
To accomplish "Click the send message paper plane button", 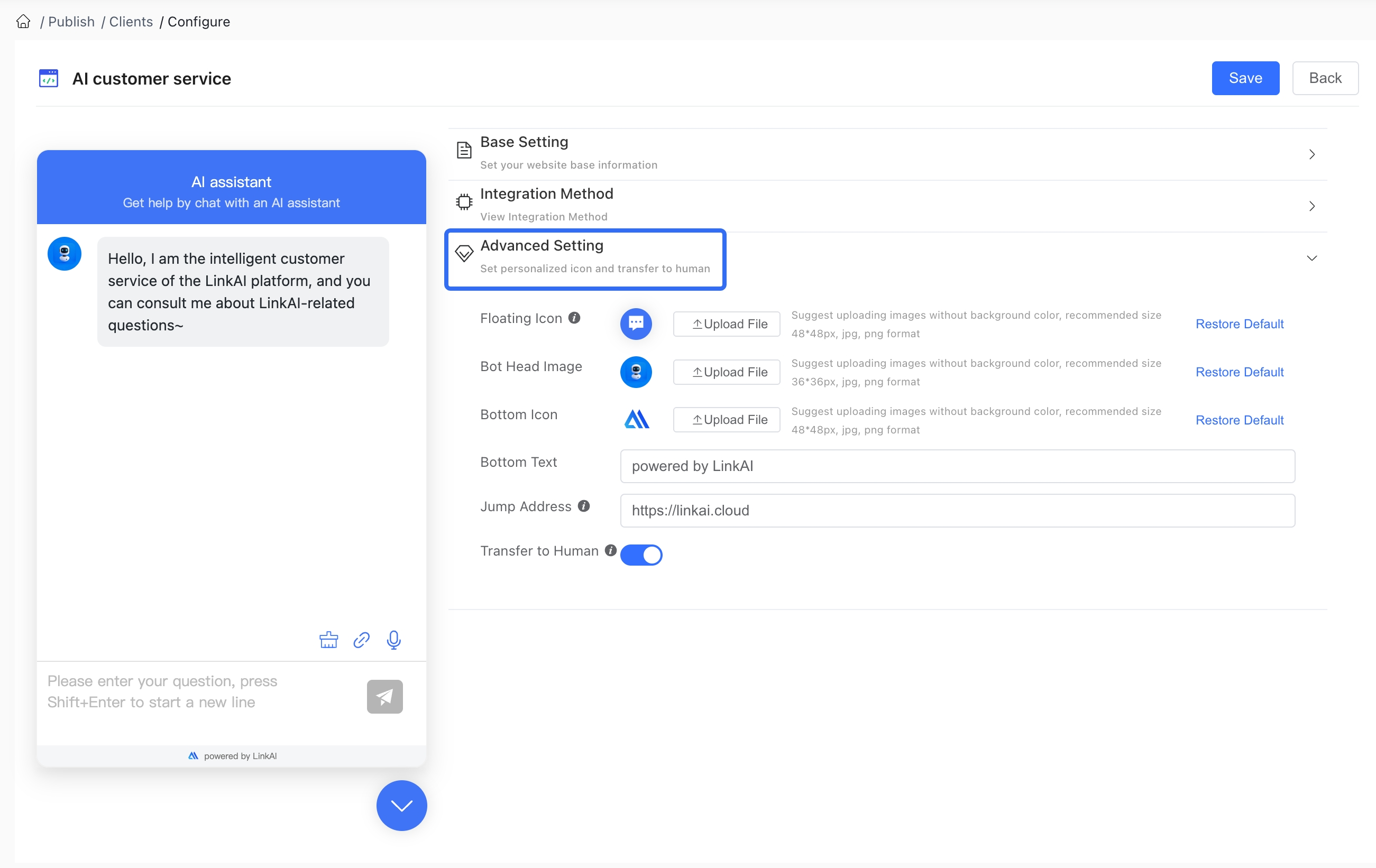I will tap(384, 697).
